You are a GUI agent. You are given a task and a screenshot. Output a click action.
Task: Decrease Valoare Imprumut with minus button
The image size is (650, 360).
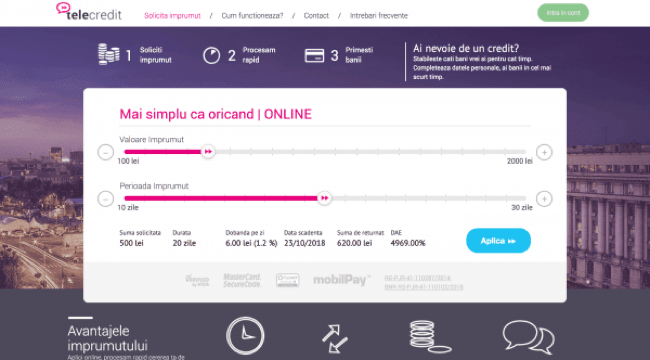pyautogui.click(x=106, y=152)
